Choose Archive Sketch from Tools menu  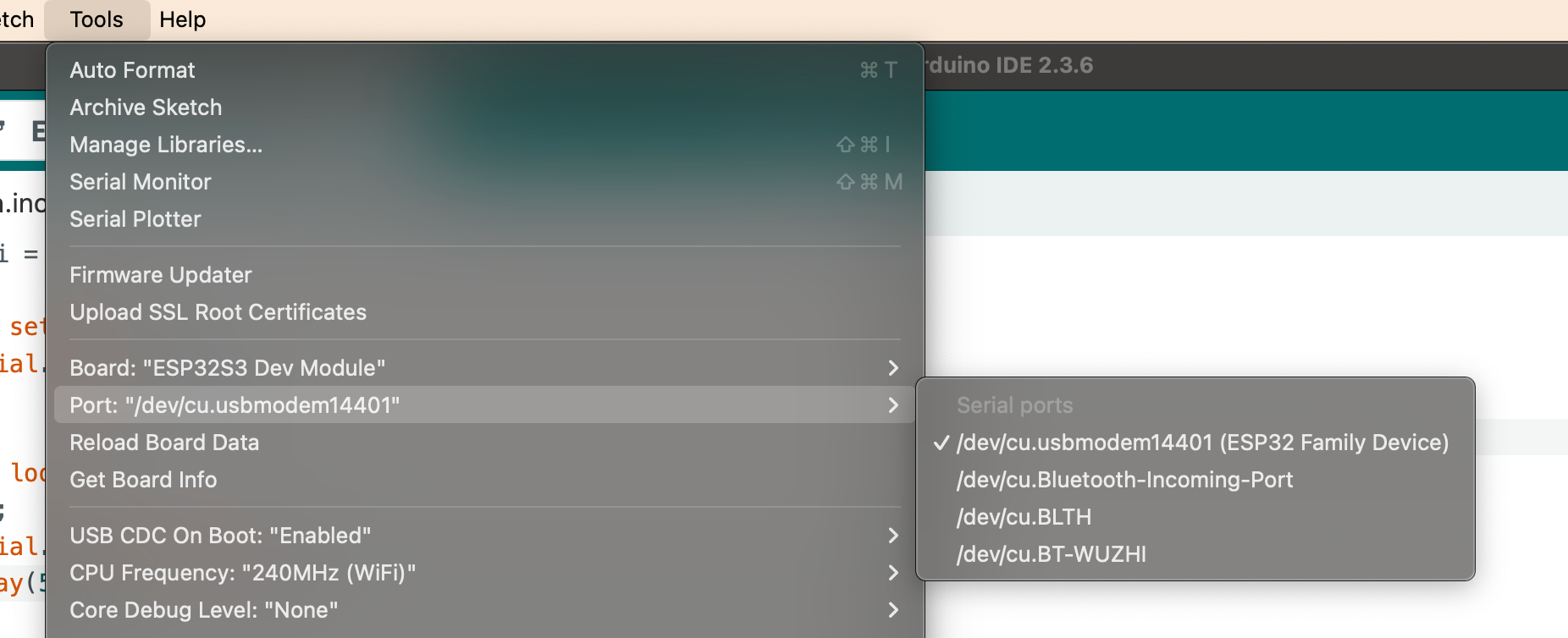(x=146, y=107)
